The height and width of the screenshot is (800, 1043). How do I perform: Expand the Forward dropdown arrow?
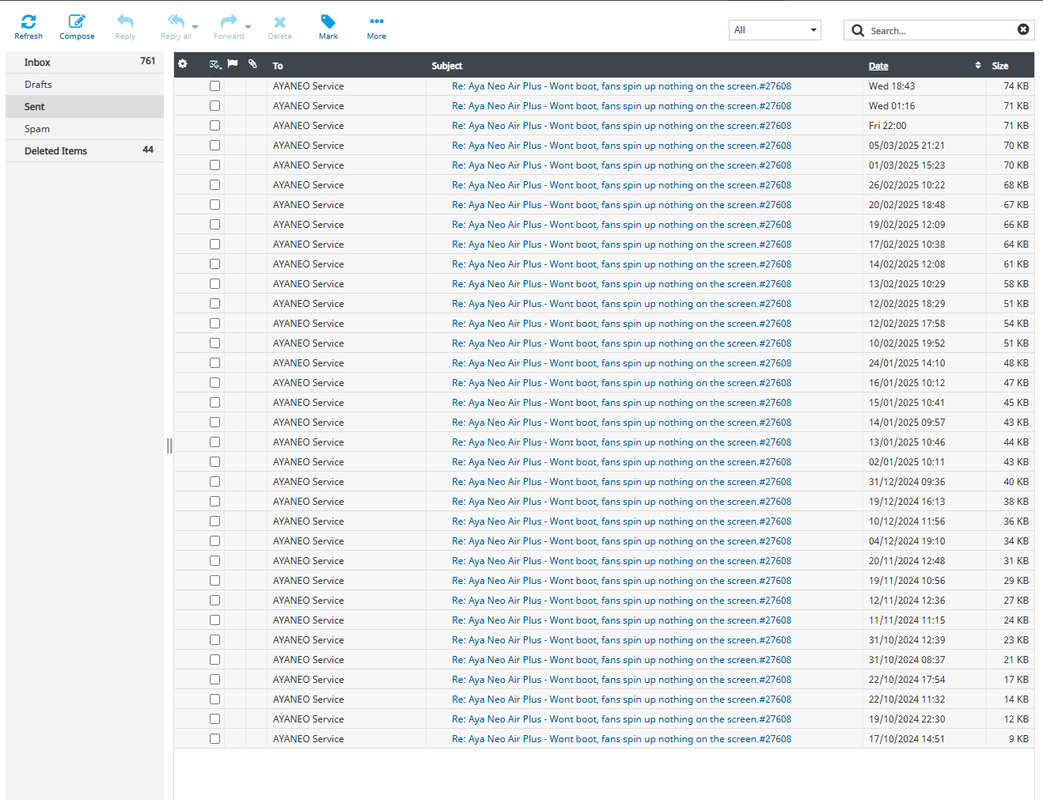point(248,27)
